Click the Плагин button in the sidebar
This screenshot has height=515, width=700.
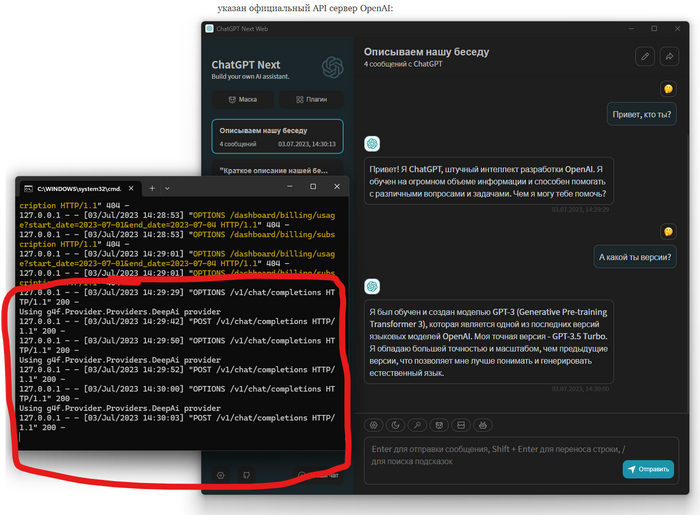pos(312,100)
